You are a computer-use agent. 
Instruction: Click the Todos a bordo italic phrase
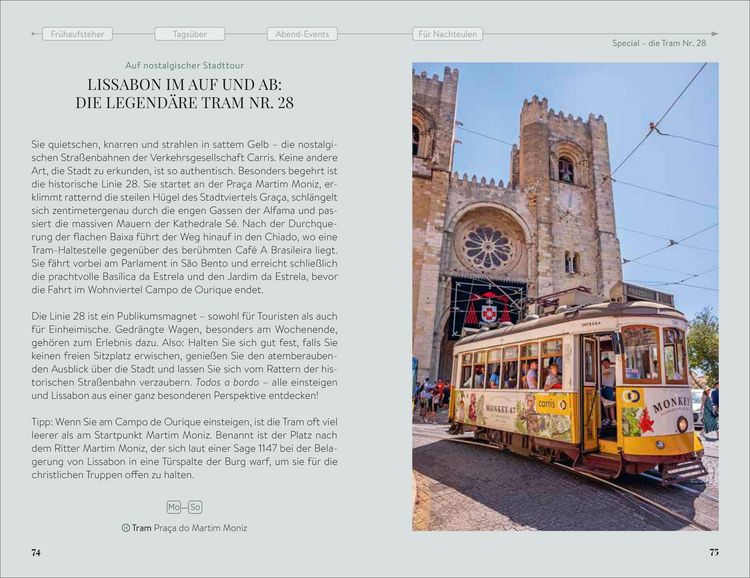click(228, 382)
